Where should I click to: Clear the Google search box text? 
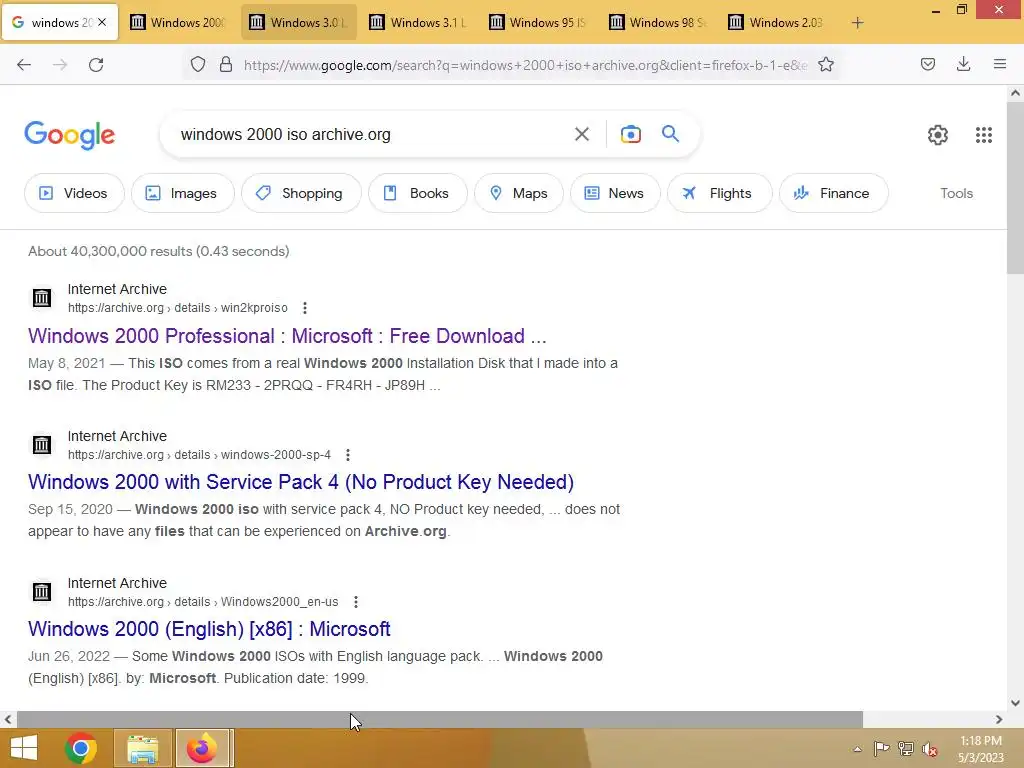coord(581,135)
